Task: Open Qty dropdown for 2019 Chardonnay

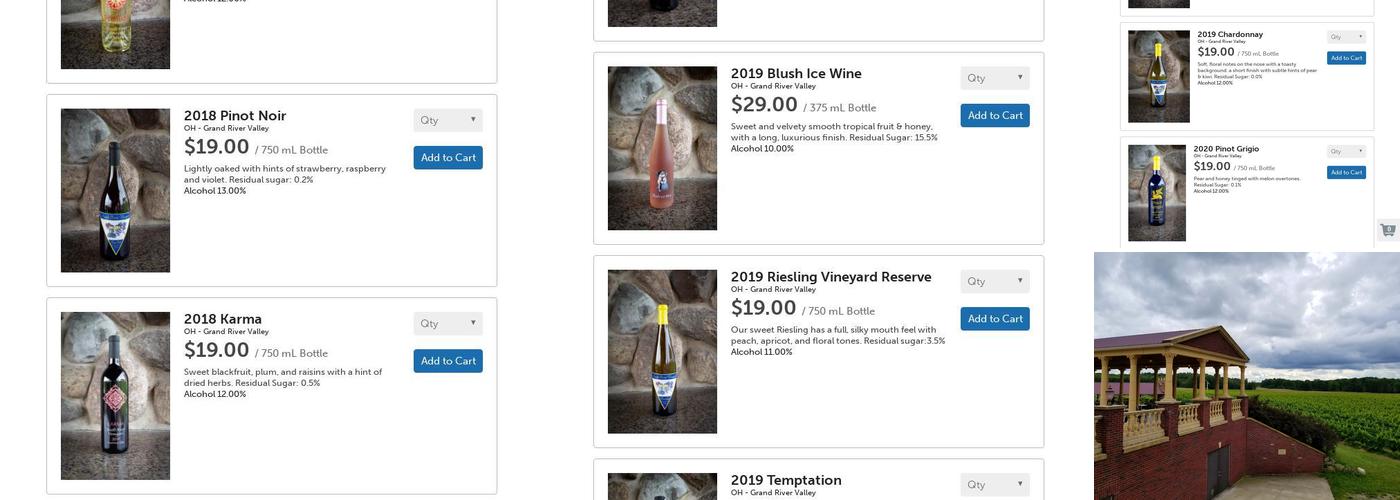Action: point(1346,37)
